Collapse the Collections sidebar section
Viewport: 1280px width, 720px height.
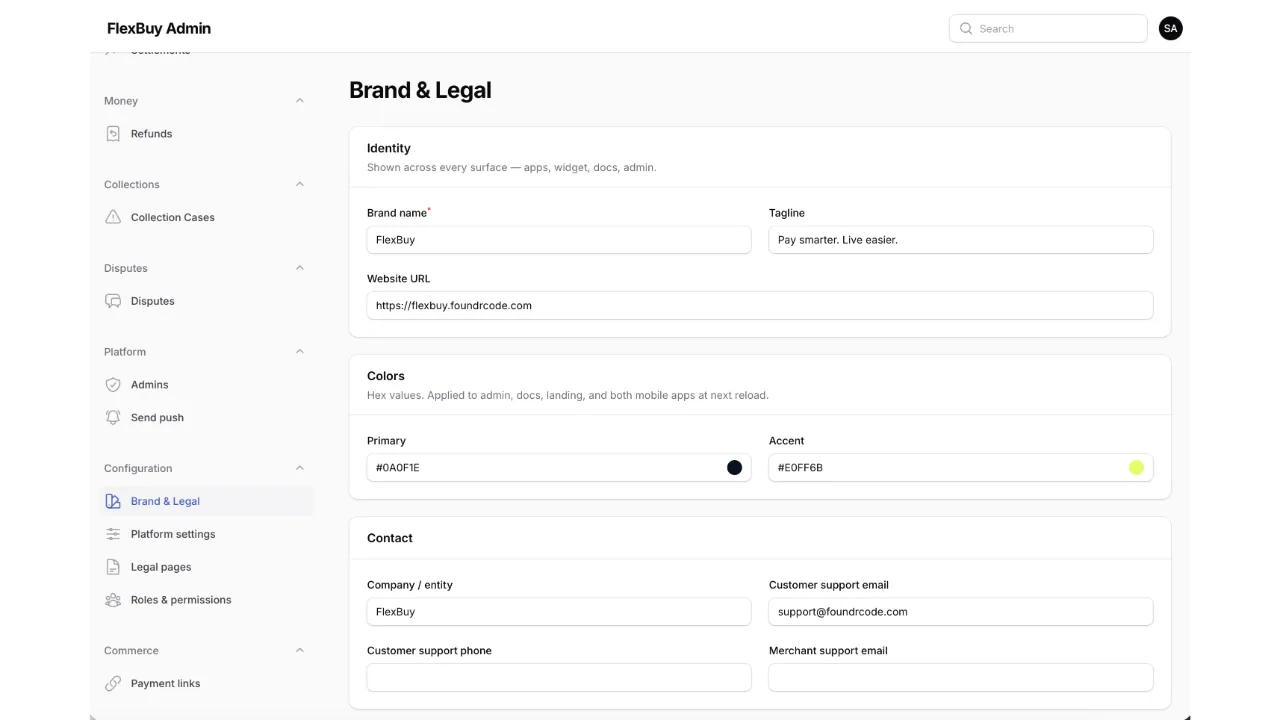pos(299,184)
